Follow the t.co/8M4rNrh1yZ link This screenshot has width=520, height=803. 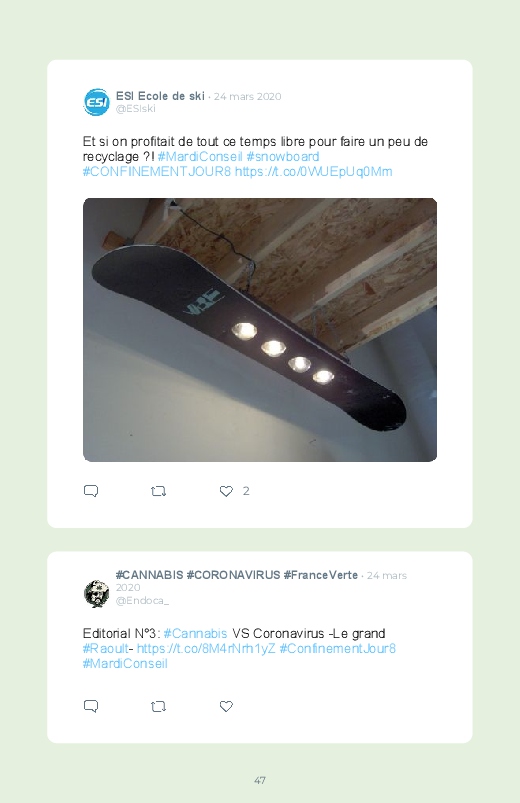[x=206, y=648]
